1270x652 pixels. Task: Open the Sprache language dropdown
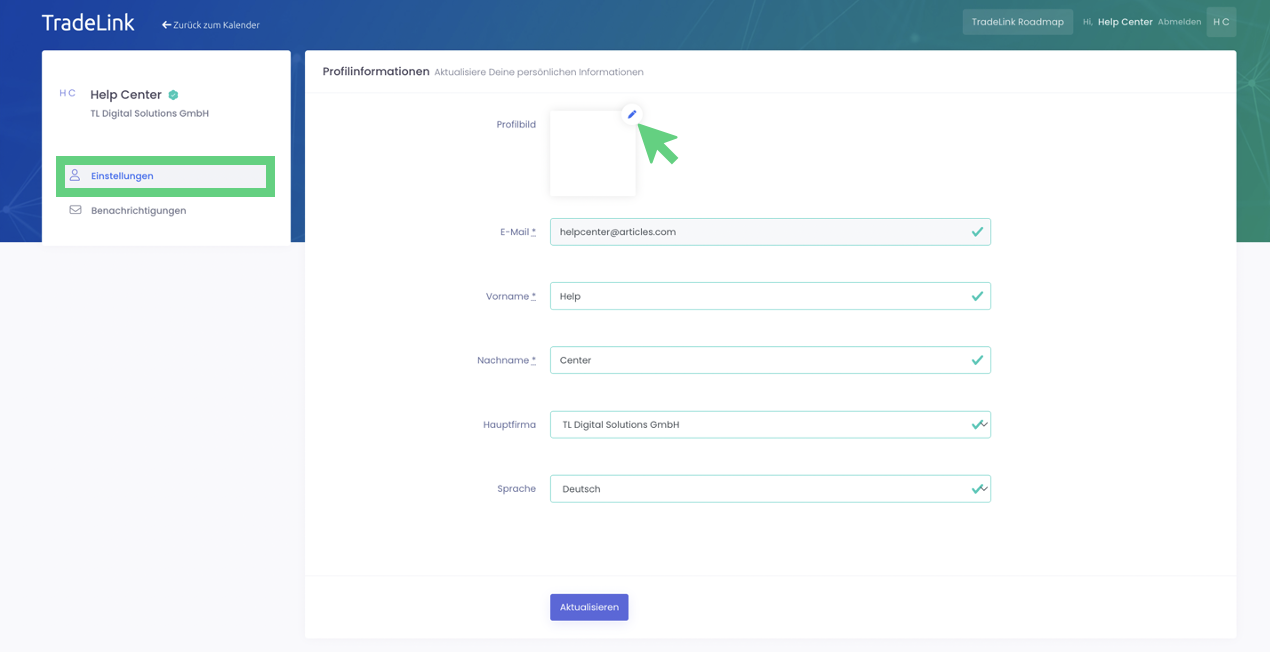click(x=769, y=489)
